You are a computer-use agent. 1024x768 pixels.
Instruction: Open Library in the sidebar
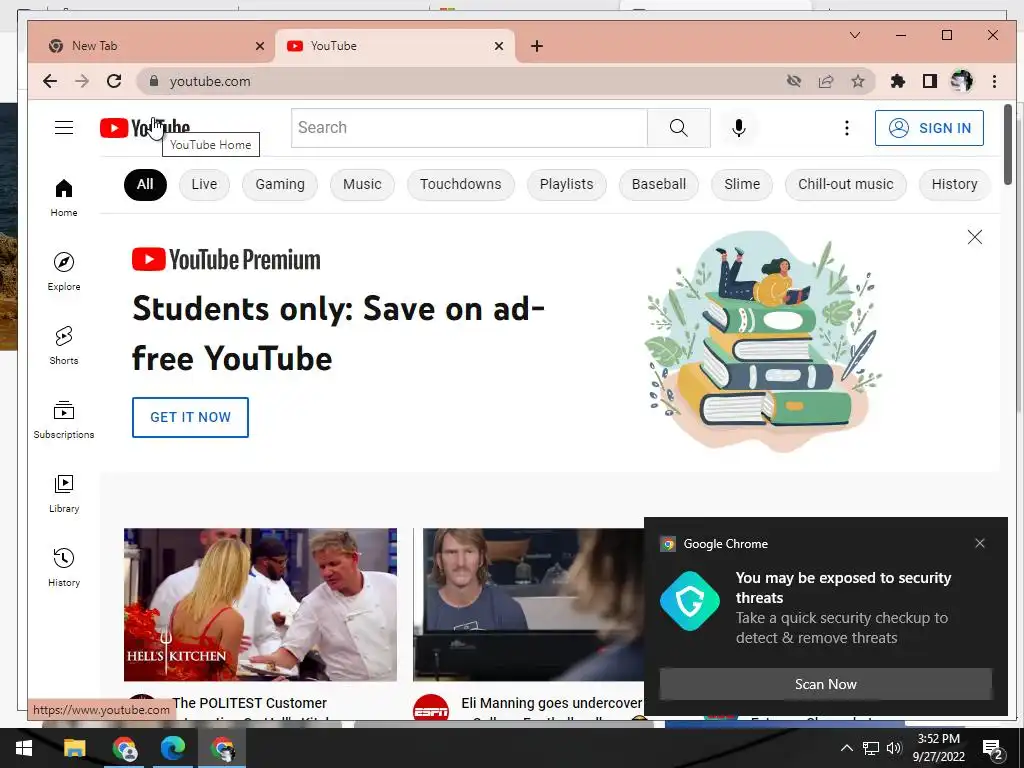(64, 493)
